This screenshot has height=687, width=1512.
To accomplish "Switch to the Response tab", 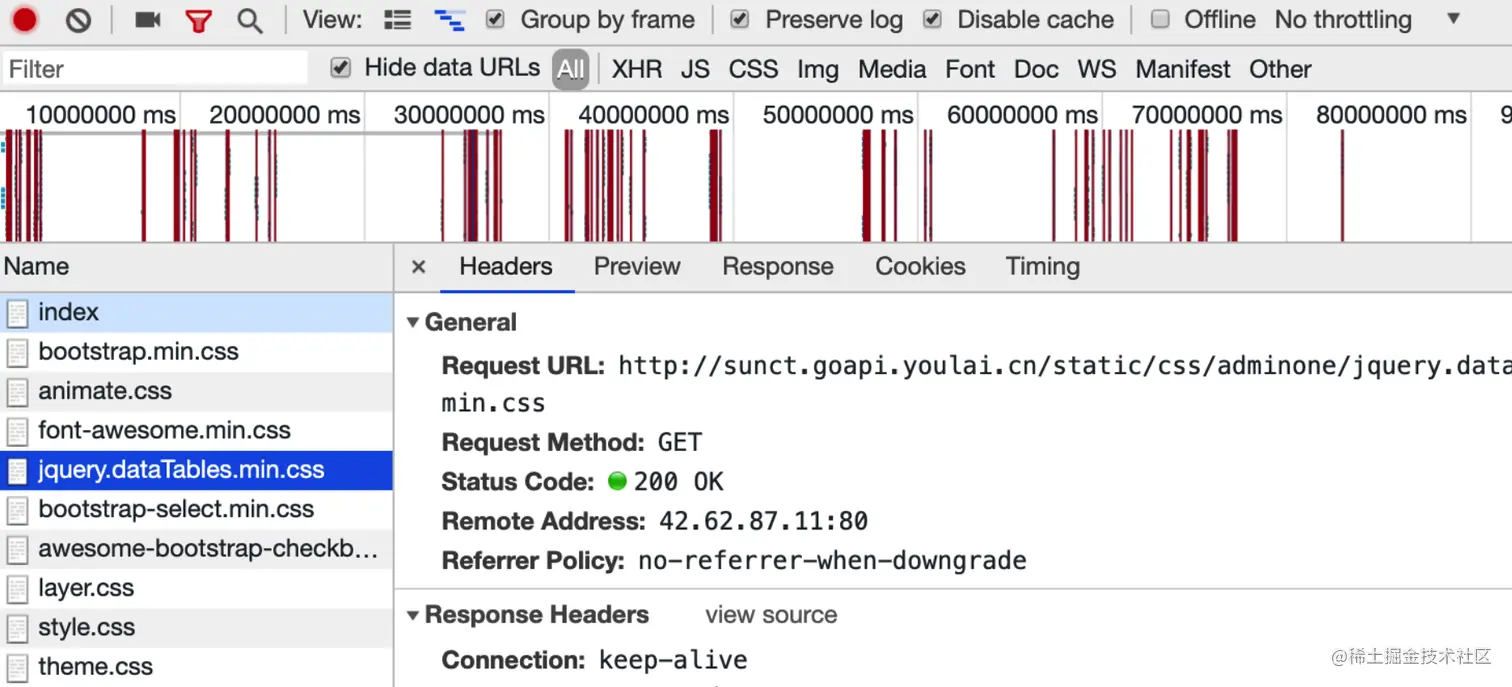I will (778, 267).
